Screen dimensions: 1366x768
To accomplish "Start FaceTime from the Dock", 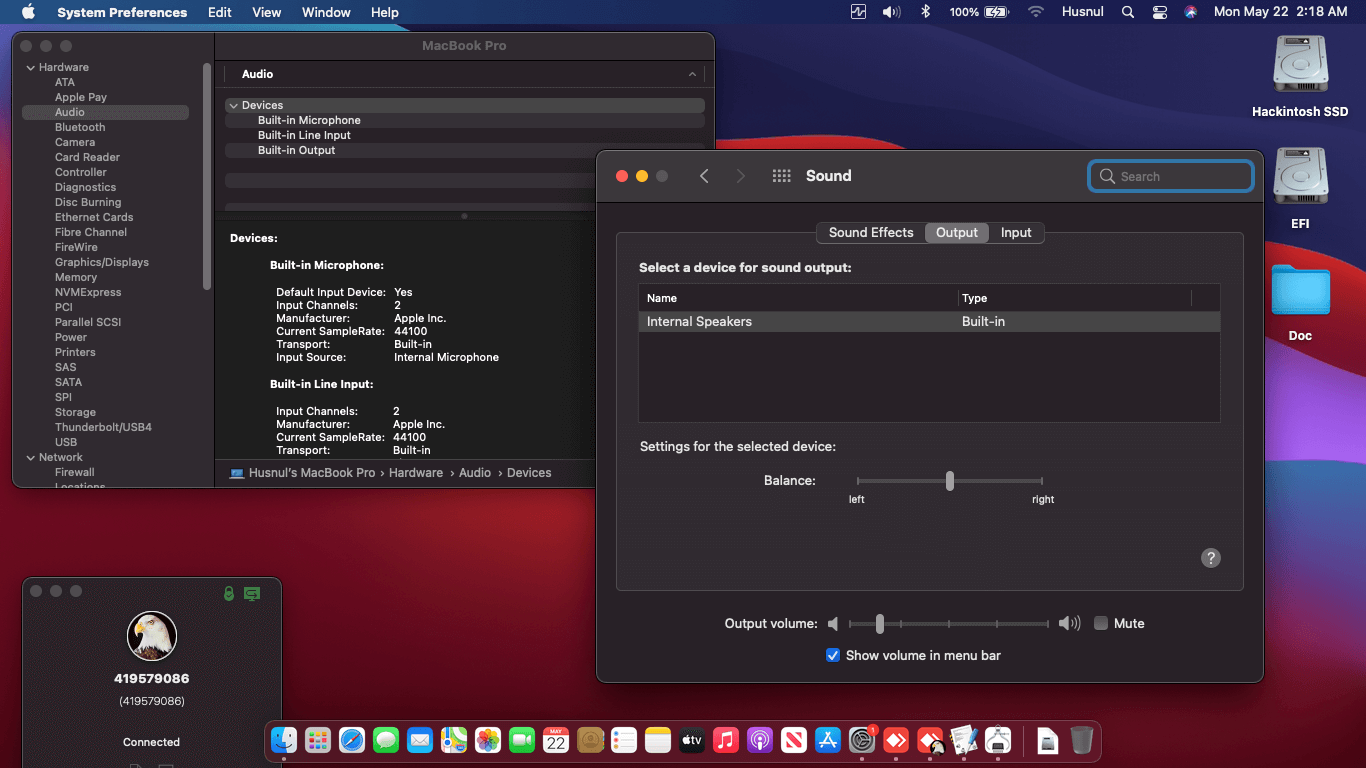I will (522, 740).
